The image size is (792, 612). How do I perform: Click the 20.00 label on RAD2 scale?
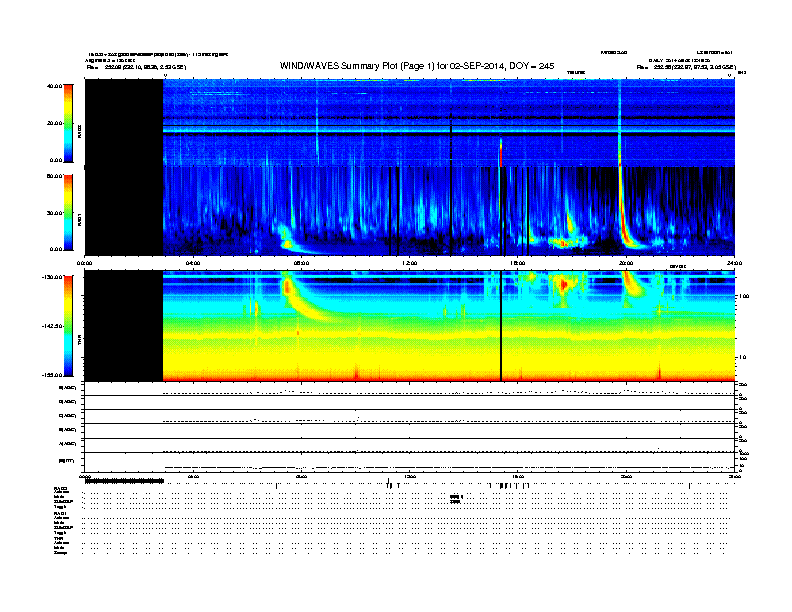coord(54,123)
